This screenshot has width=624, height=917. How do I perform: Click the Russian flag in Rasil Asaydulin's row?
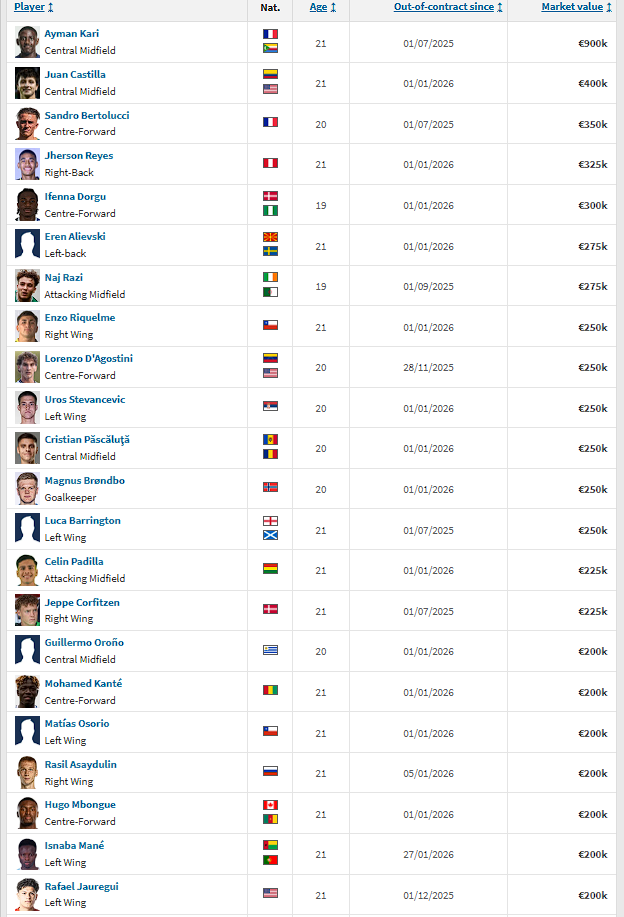click(x=270, y=772)
